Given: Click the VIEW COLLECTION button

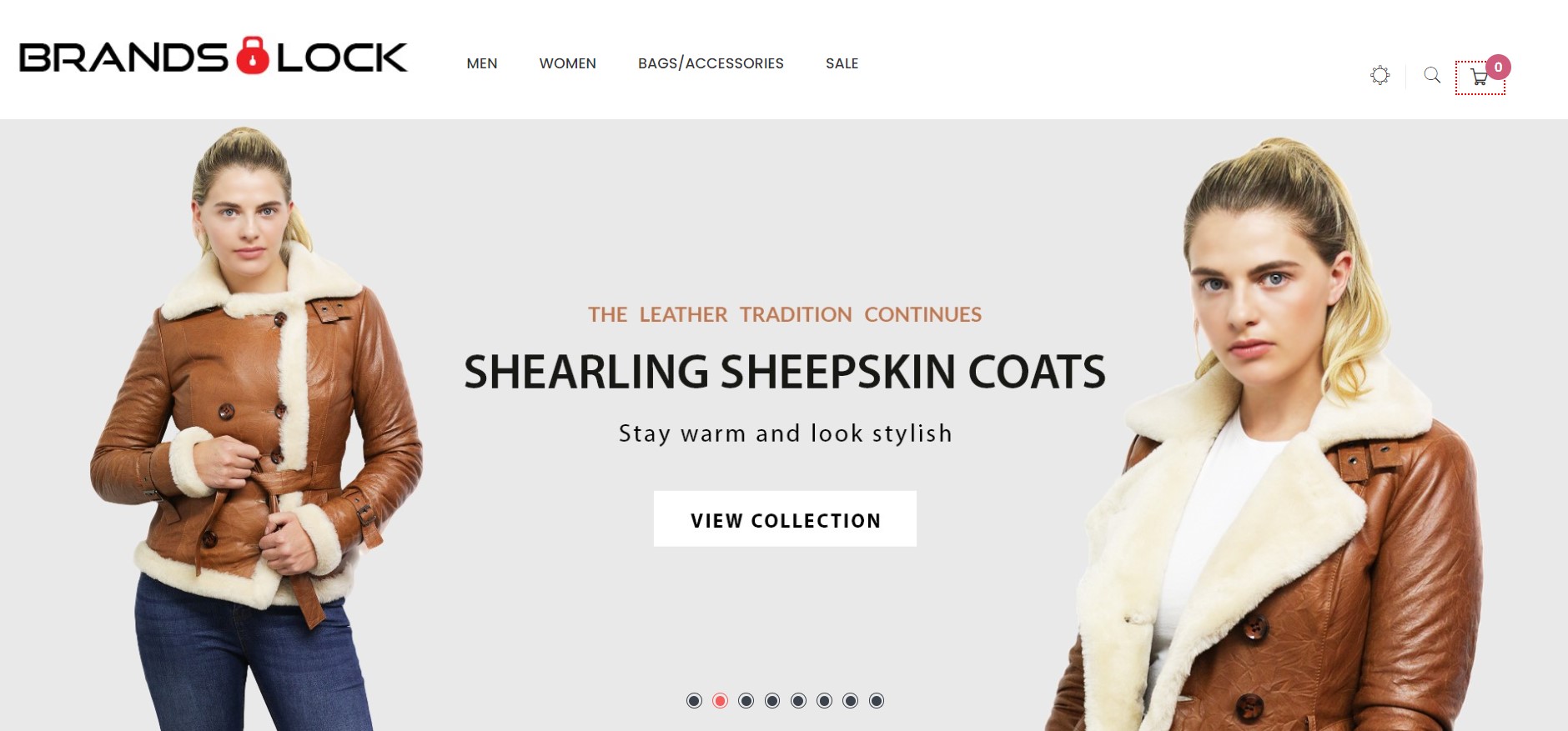Looking at the screenshot, I should tap(785, 518).
